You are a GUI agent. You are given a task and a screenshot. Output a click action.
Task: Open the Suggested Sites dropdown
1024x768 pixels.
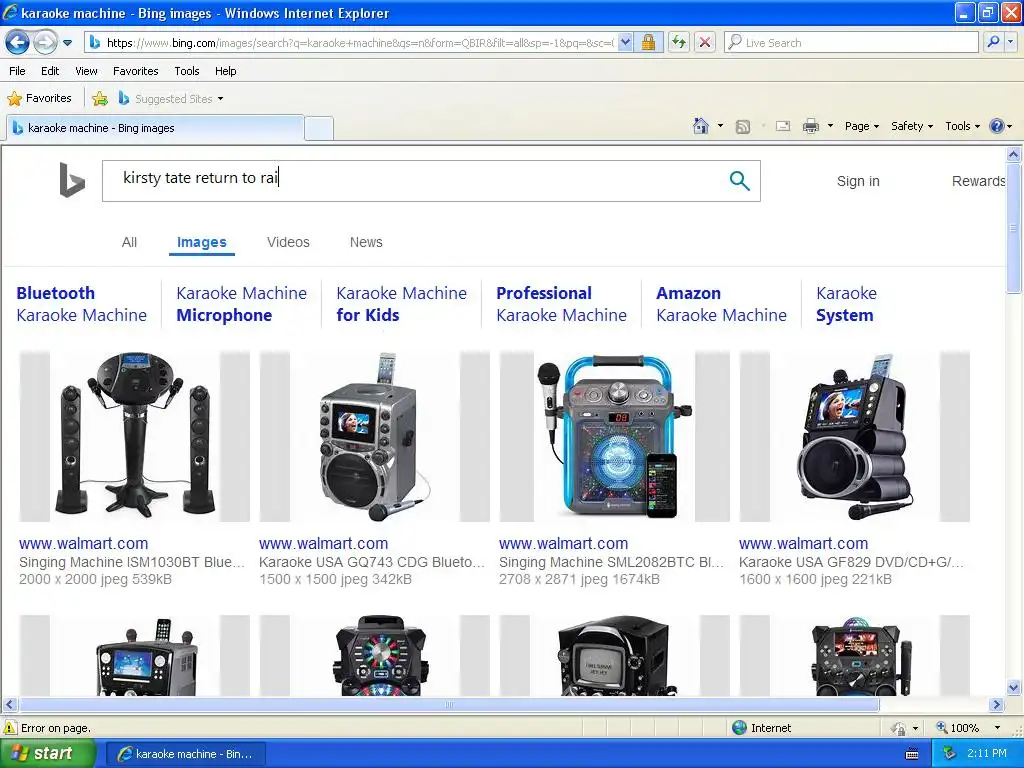pos(171,99)
